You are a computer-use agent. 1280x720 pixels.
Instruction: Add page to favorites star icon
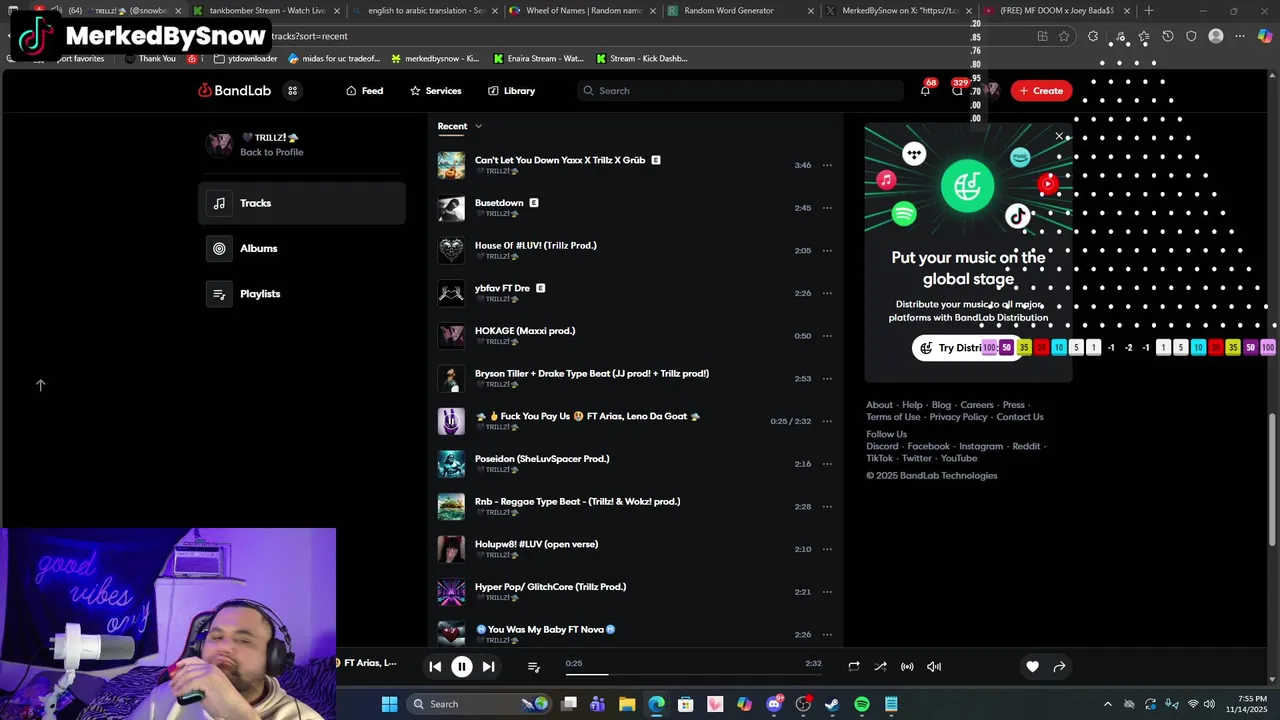[1064, 36]
